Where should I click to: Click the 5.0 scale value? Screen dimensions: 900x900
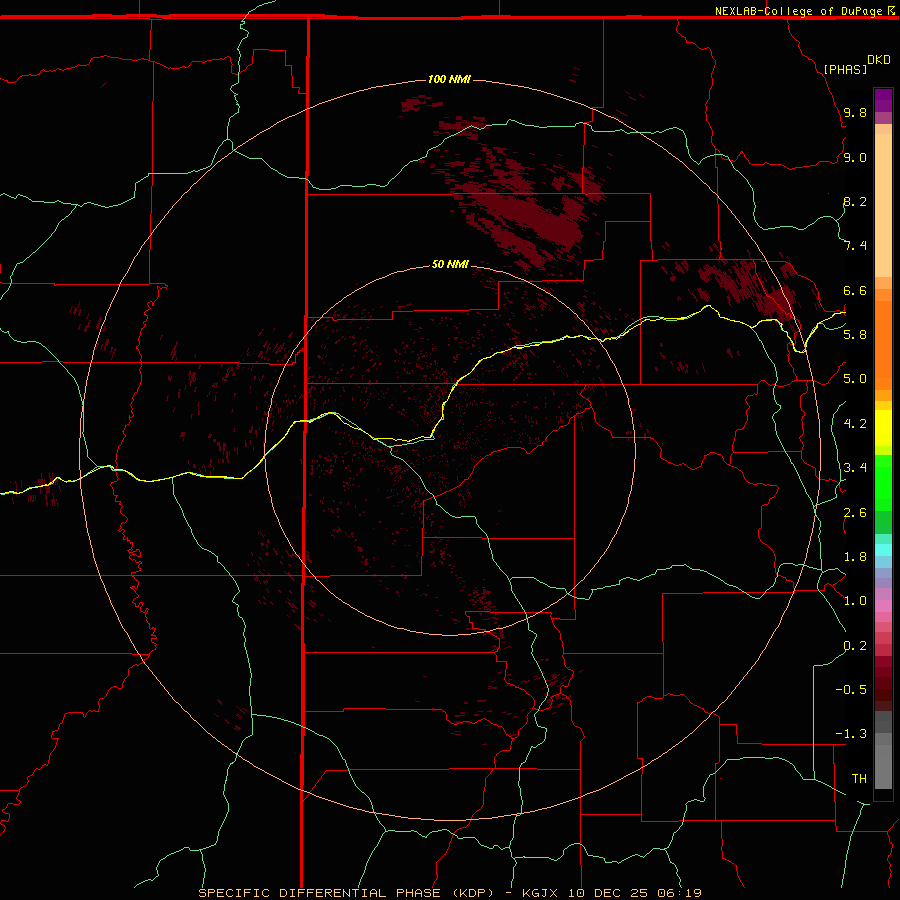[x=855, y=379]
